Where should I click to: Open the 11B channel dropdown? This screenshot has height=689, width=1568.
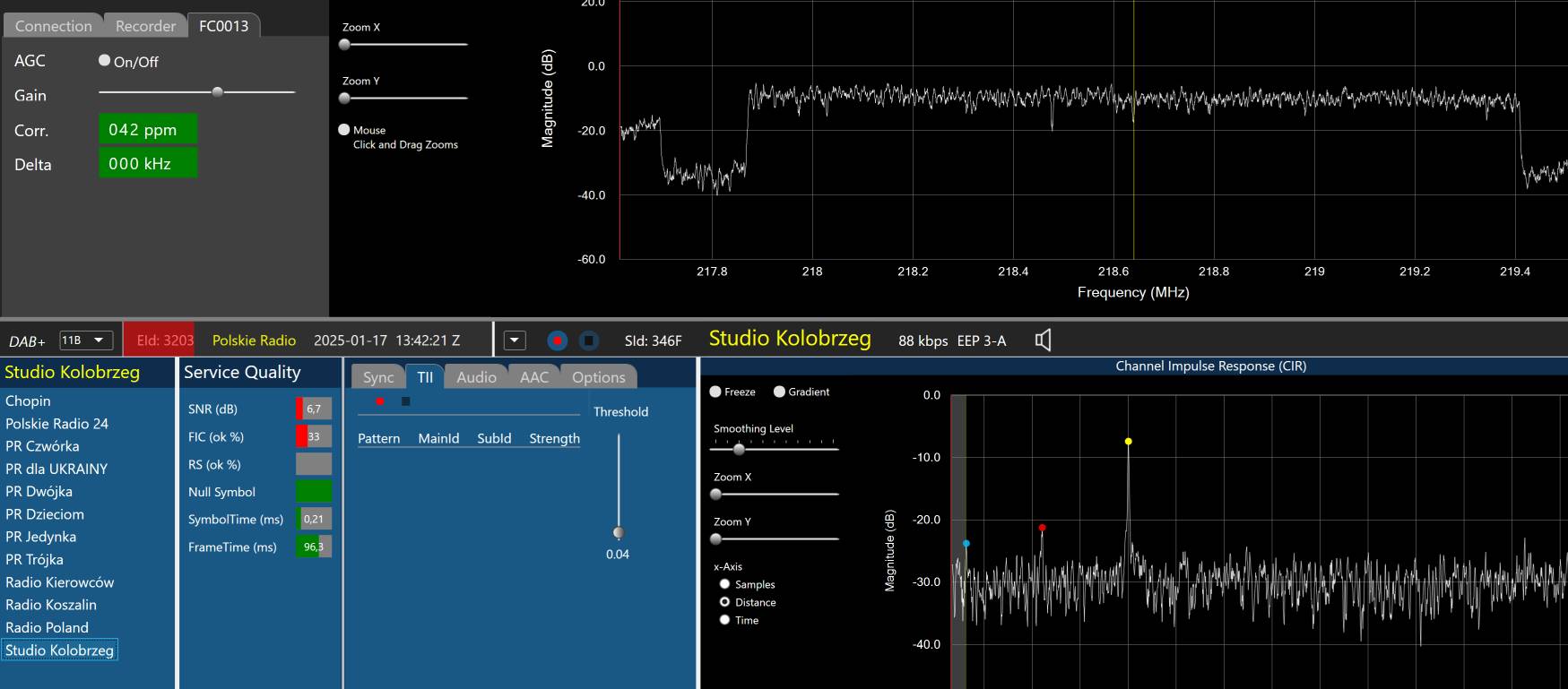(x=86, y=340)
